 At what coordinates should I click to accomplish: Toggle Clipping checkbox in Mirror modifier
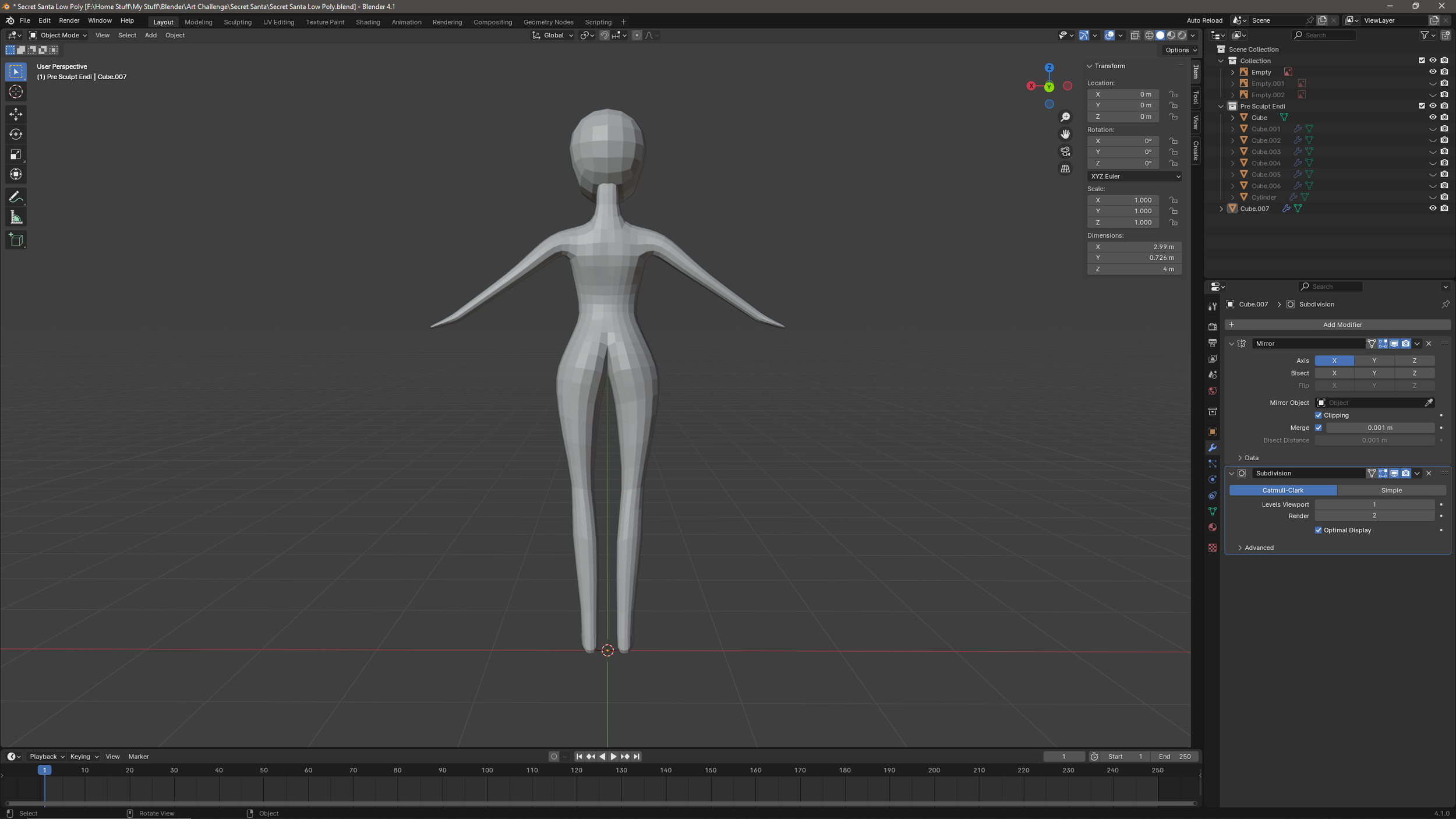pyautogui.click(x=1319, y=415)
